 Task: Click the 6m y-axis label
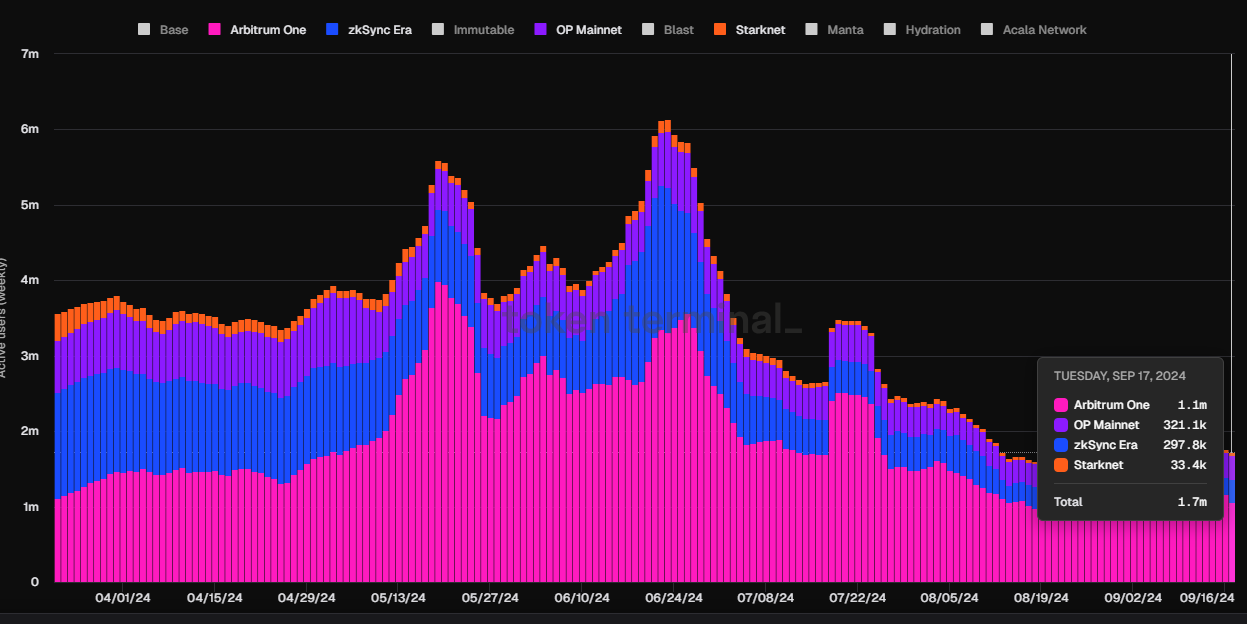[x=30, y=129]
